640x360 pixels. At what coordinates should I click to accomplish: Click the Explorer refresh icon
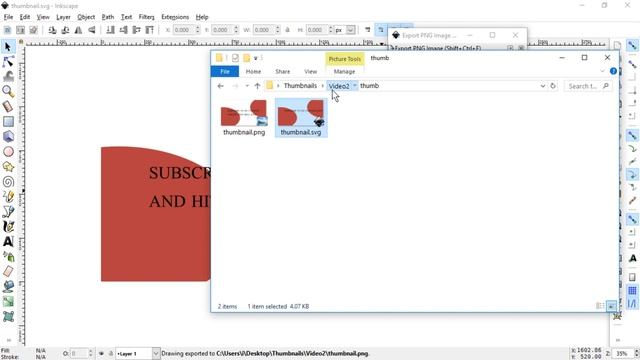[553, 86]
